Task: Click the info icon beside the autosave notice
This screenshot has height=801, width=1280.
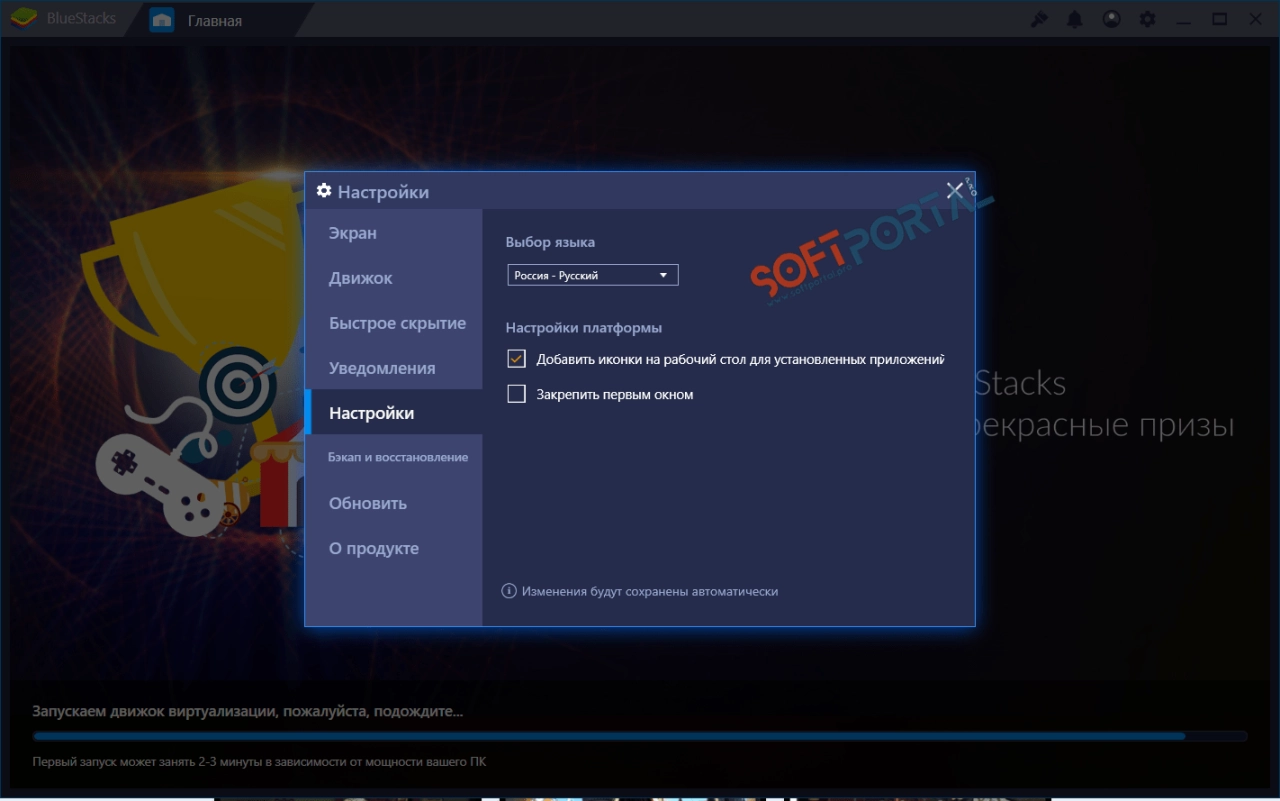Action: pyautogui.click(x=509, y=591)
